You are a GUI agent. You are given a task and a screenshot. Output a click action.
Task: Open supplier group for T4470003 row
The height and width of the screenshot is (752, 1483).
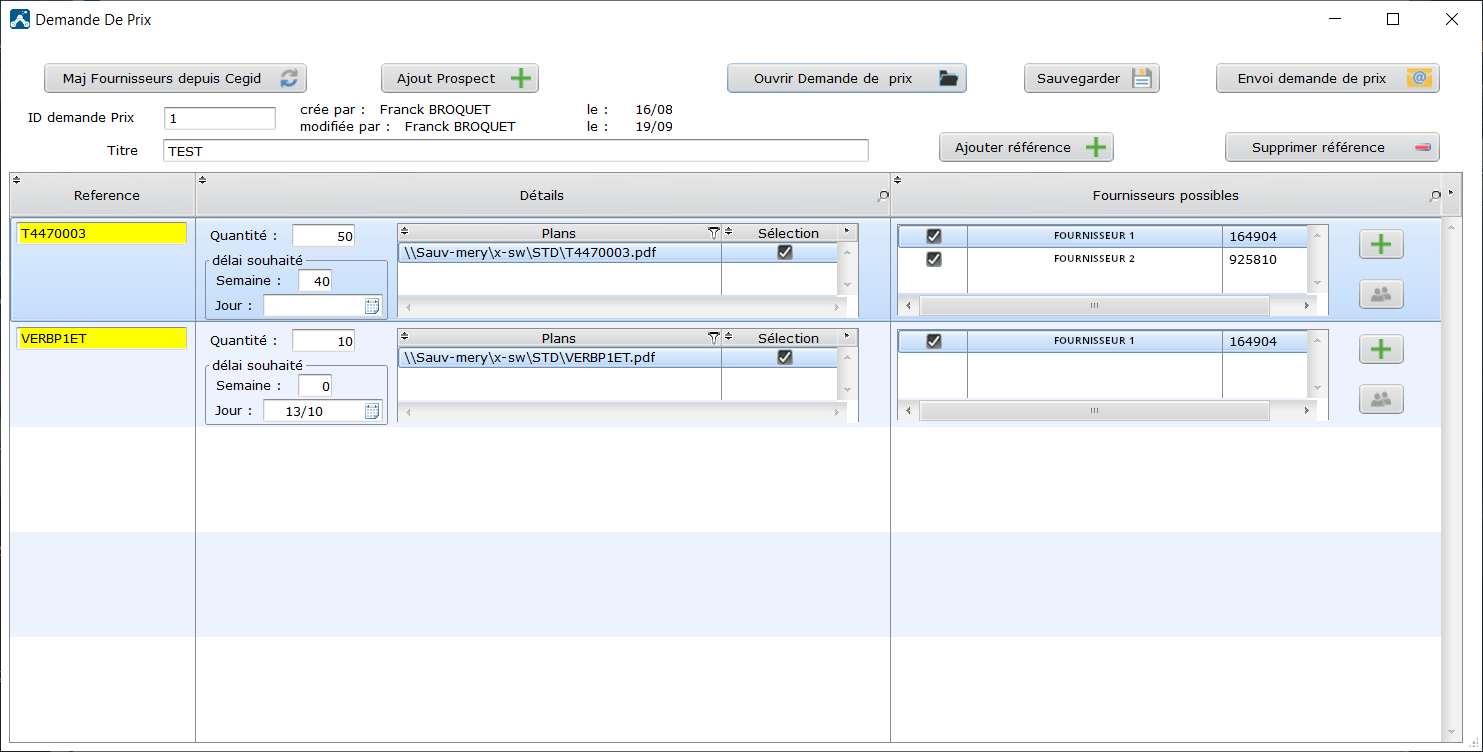1381,294
